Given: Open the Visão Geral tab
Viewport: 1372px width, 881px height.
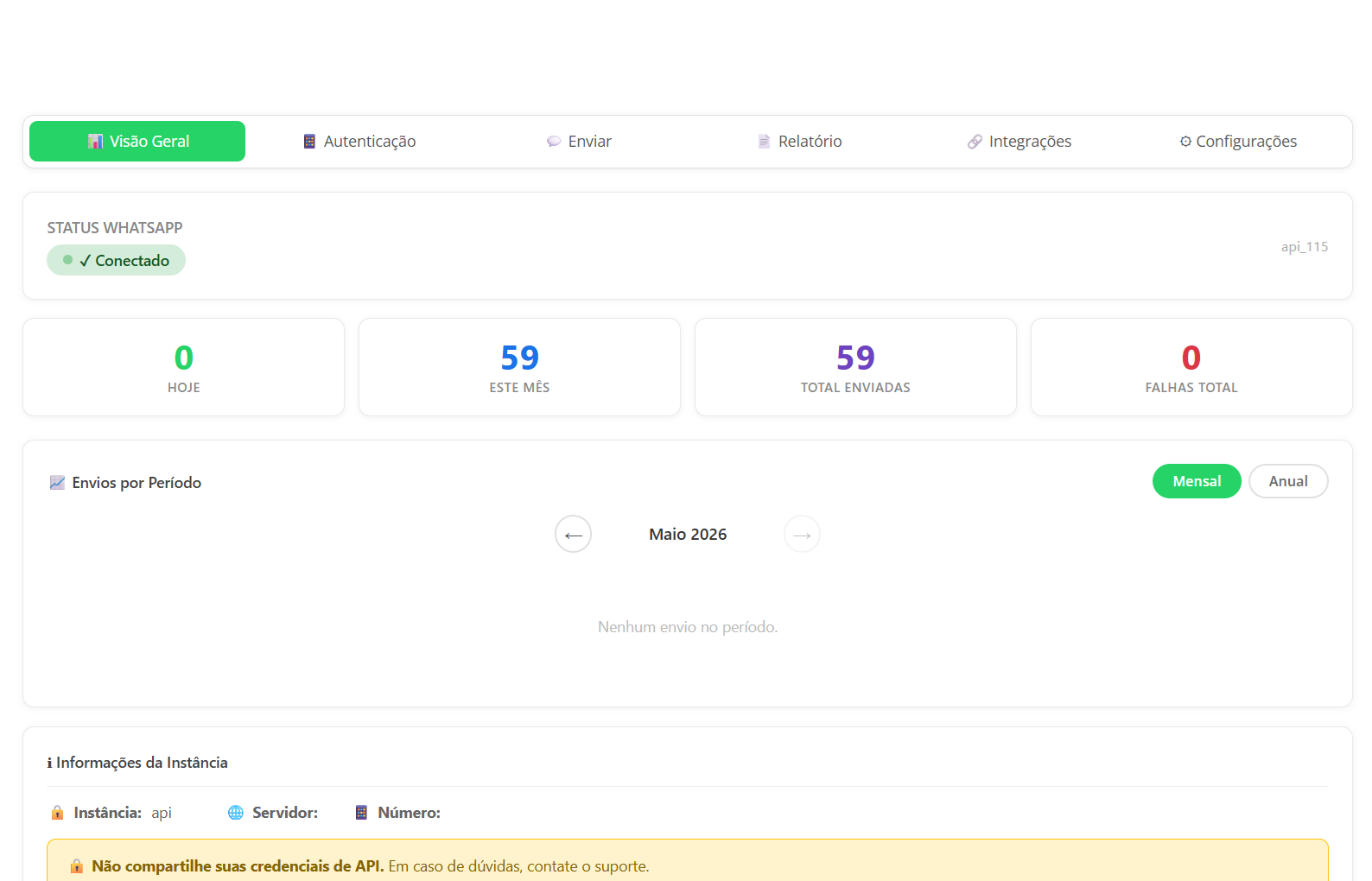Looking at the screenshot, I should tap(137, 141).
